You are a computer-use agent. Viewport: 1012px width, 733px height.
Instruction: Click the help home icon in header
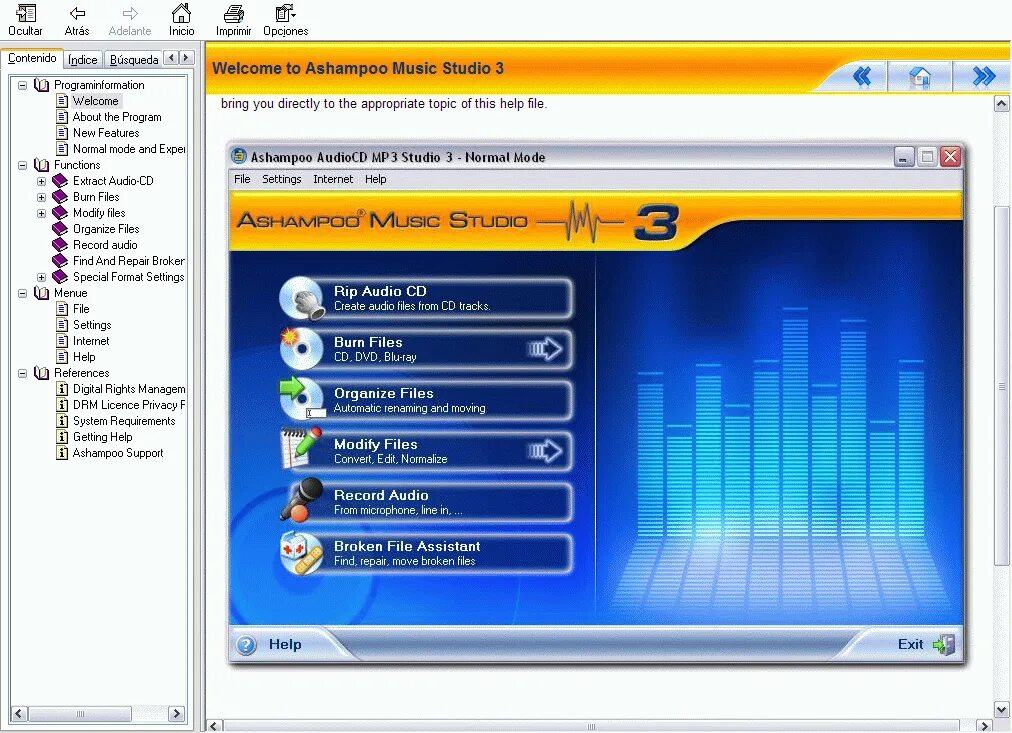[x=920, y=77]
